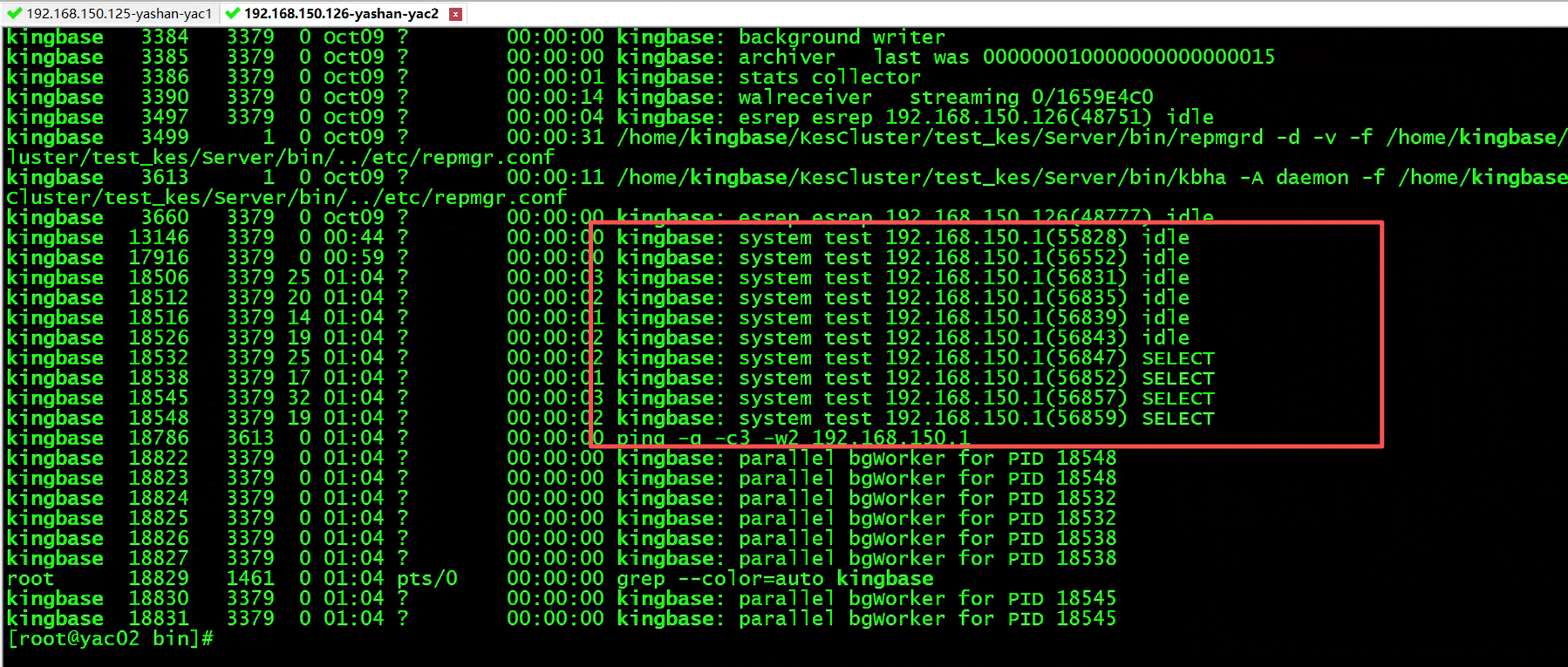Click SELECT in the 192.168.150.1(56857) row
The width and height of the screenshot is (1568, 667).
1177,398
